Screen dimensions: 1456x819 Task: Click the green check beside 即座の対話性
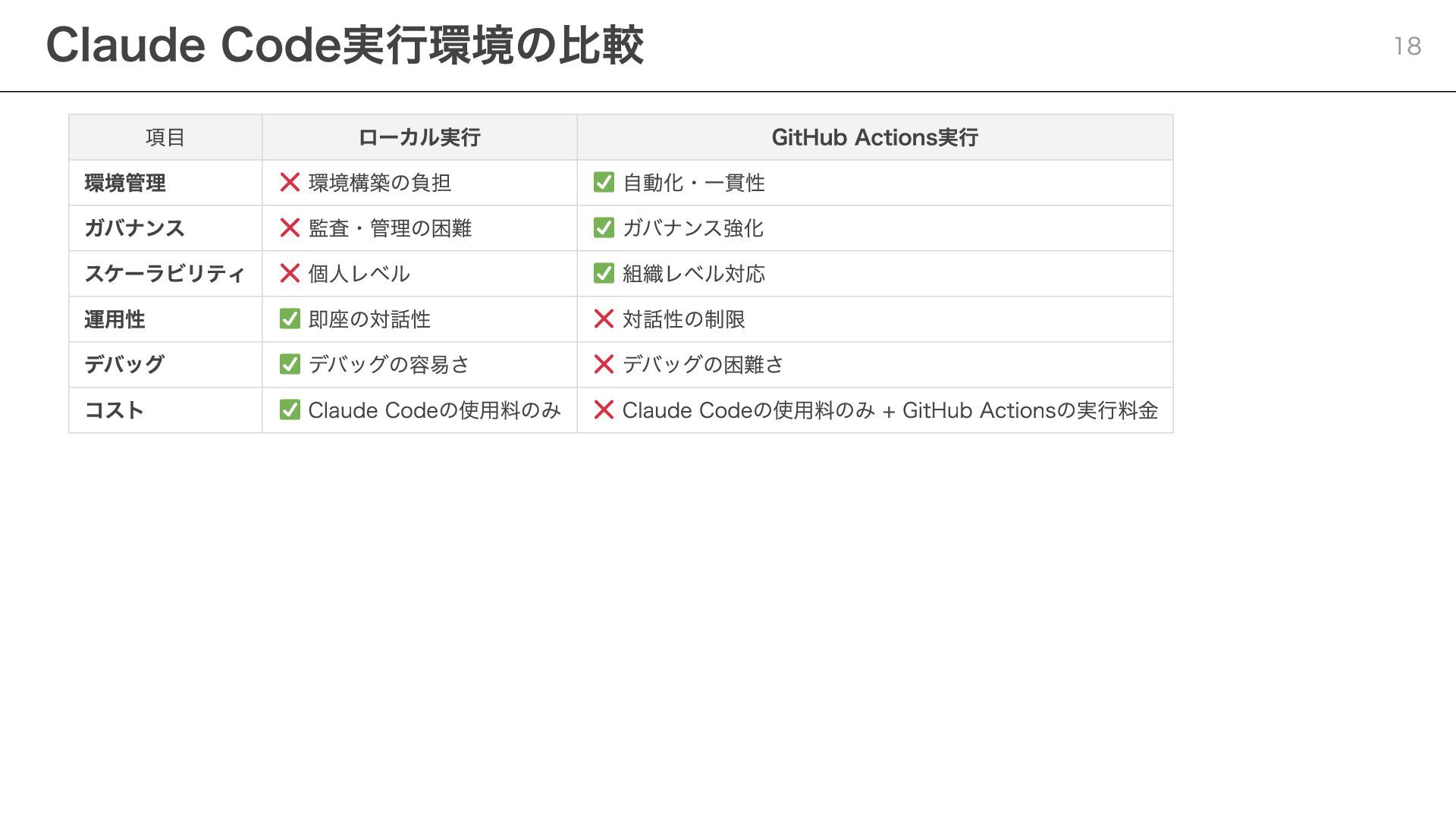[x=290, y=319]
